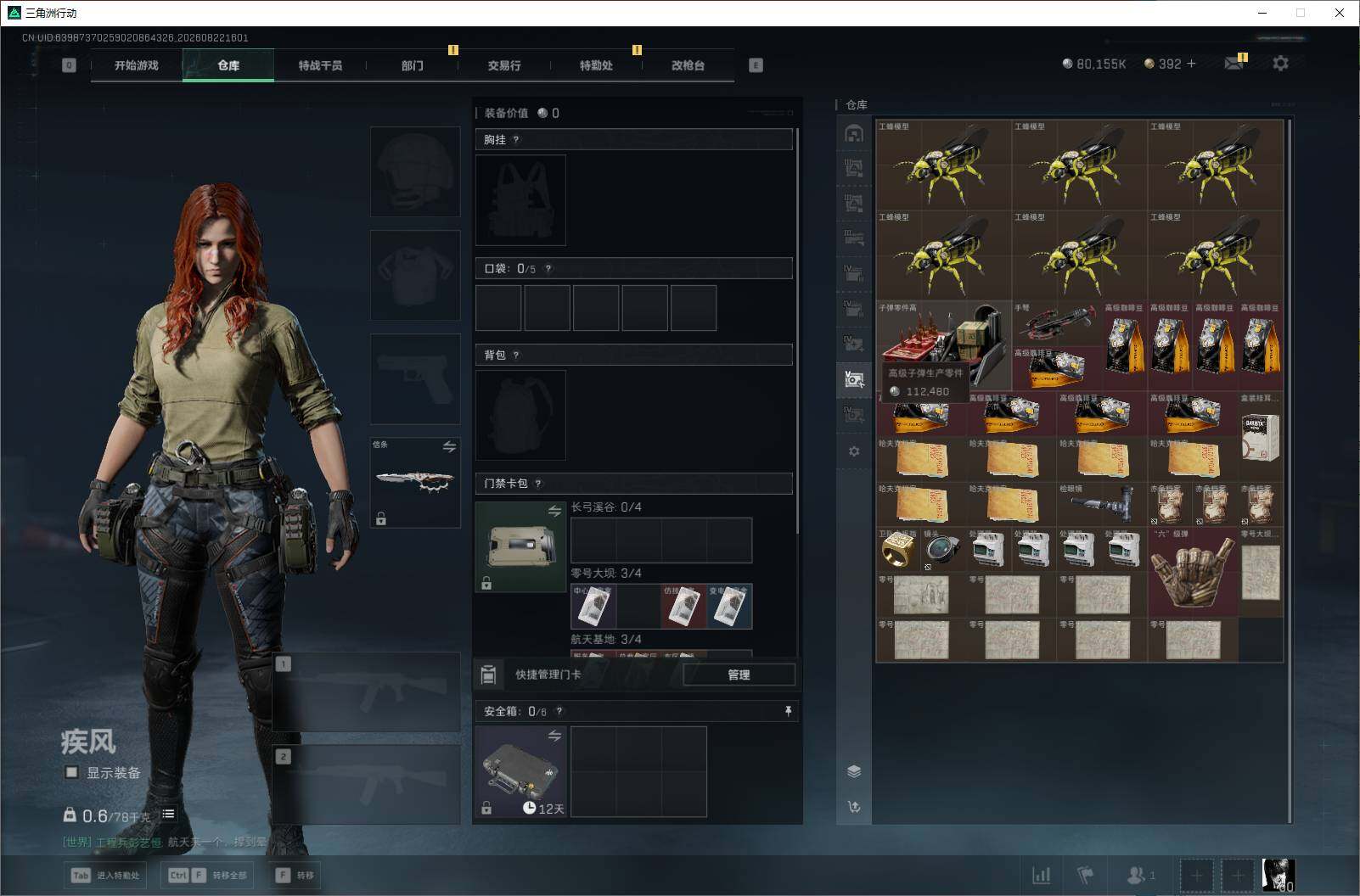Click swap arrows on the keycard case
This screenshot has width=1360, height=896.
point(554,511)
